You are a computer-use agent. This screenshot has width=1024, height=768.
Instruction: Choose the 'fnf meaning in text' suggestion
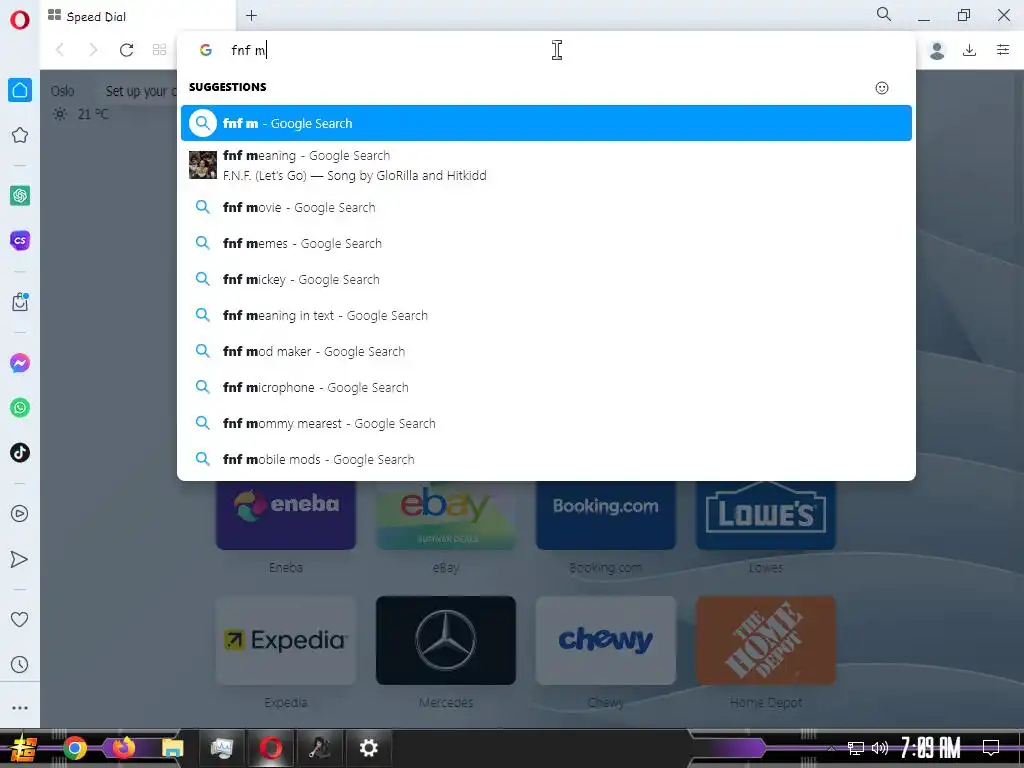tap(546, 315)
